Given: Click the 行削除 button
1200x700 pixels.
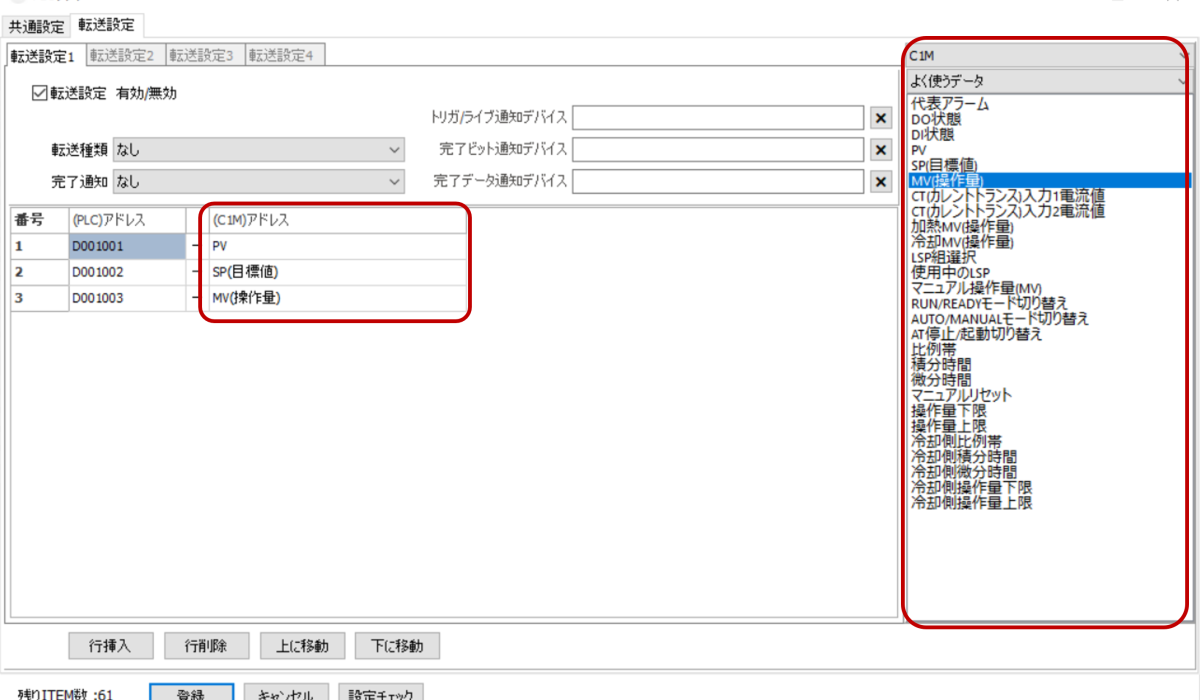Looking at the screenshot, I should click(x=205, y=645).
